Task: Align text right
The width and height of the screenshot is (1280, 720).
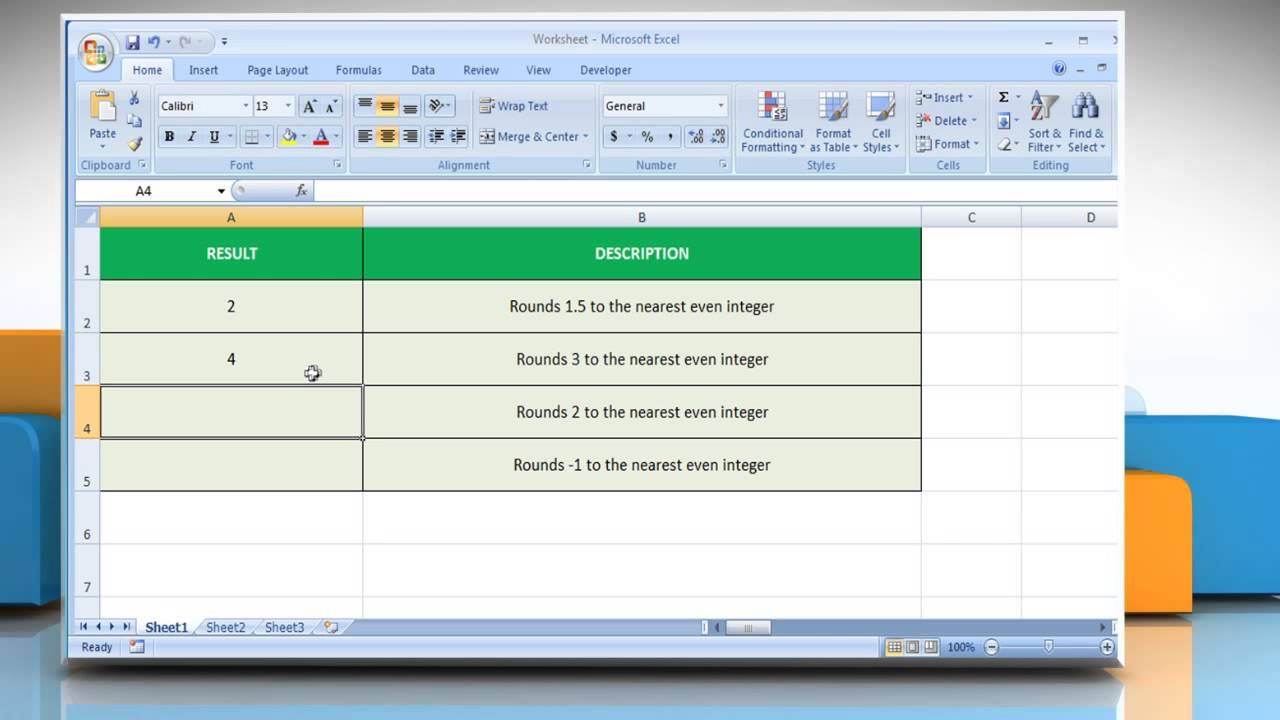Action: pos(410,137)
